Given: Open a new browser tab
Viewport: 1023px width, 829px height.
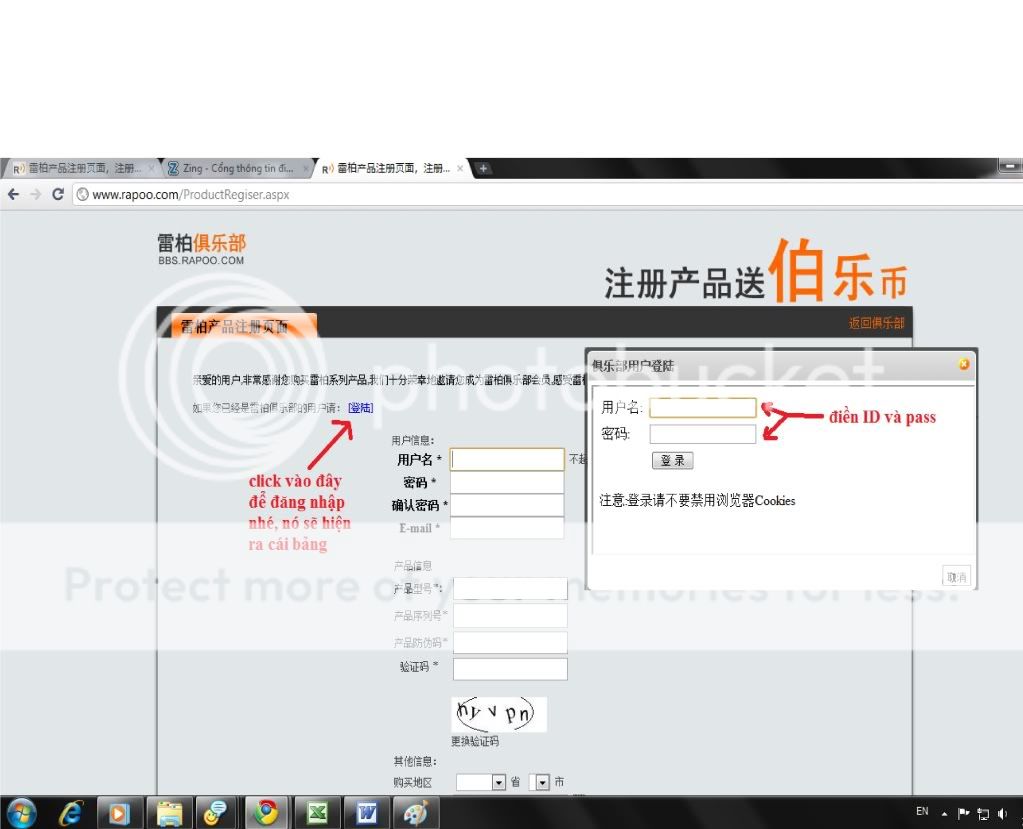Looking at the screenshot, I should 483,168.
